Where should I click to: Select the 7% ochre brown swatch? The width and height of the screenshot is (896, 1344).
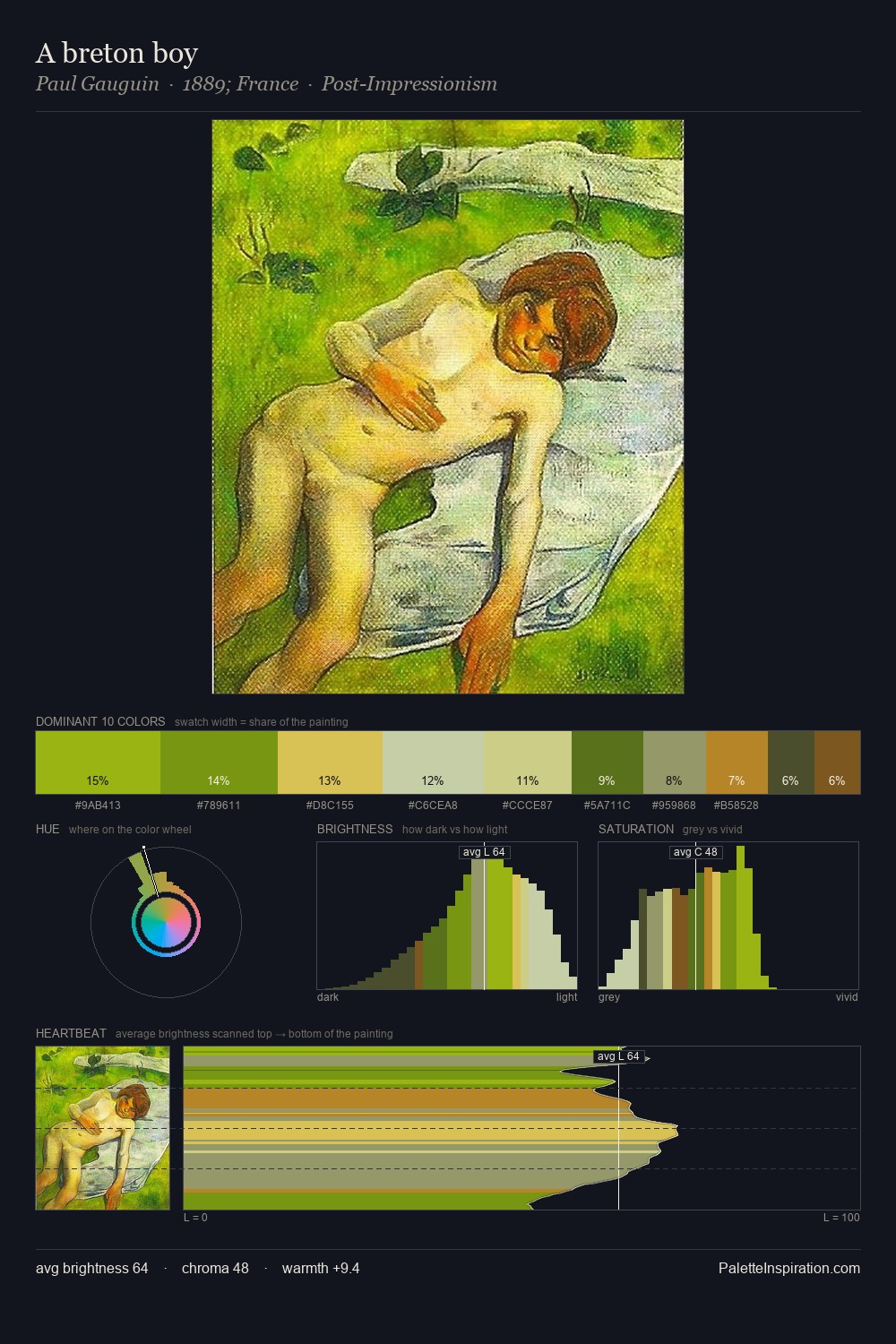(737, 762)
